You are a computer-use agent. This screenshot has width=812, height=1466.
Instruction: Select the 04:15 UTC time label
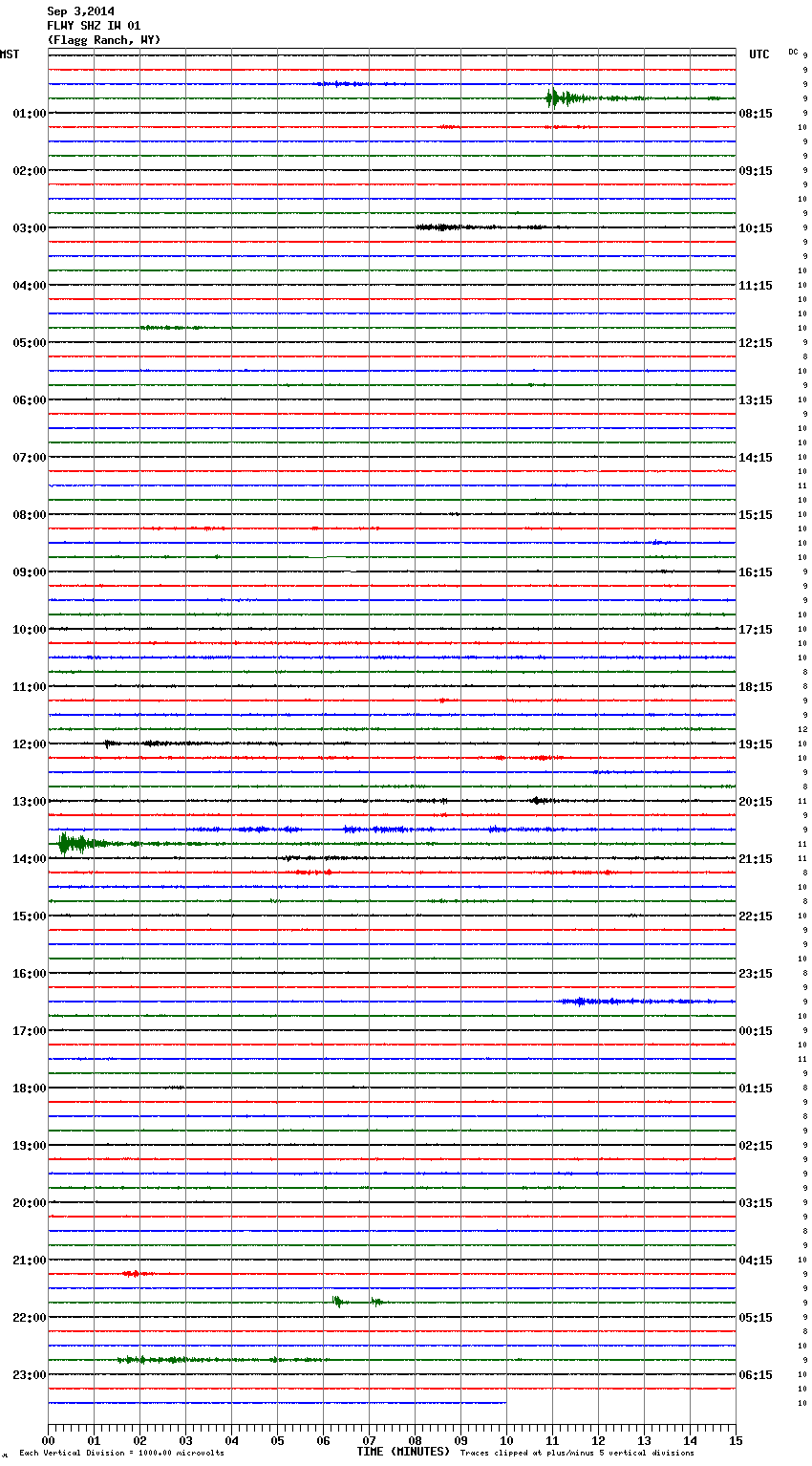click(756, 1261)
